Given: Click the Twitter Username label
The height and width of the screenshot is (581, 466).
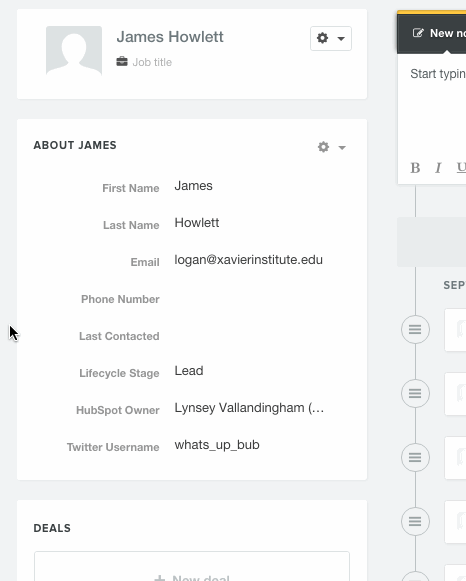Looking at the screenshot, I should click(113, 447).
